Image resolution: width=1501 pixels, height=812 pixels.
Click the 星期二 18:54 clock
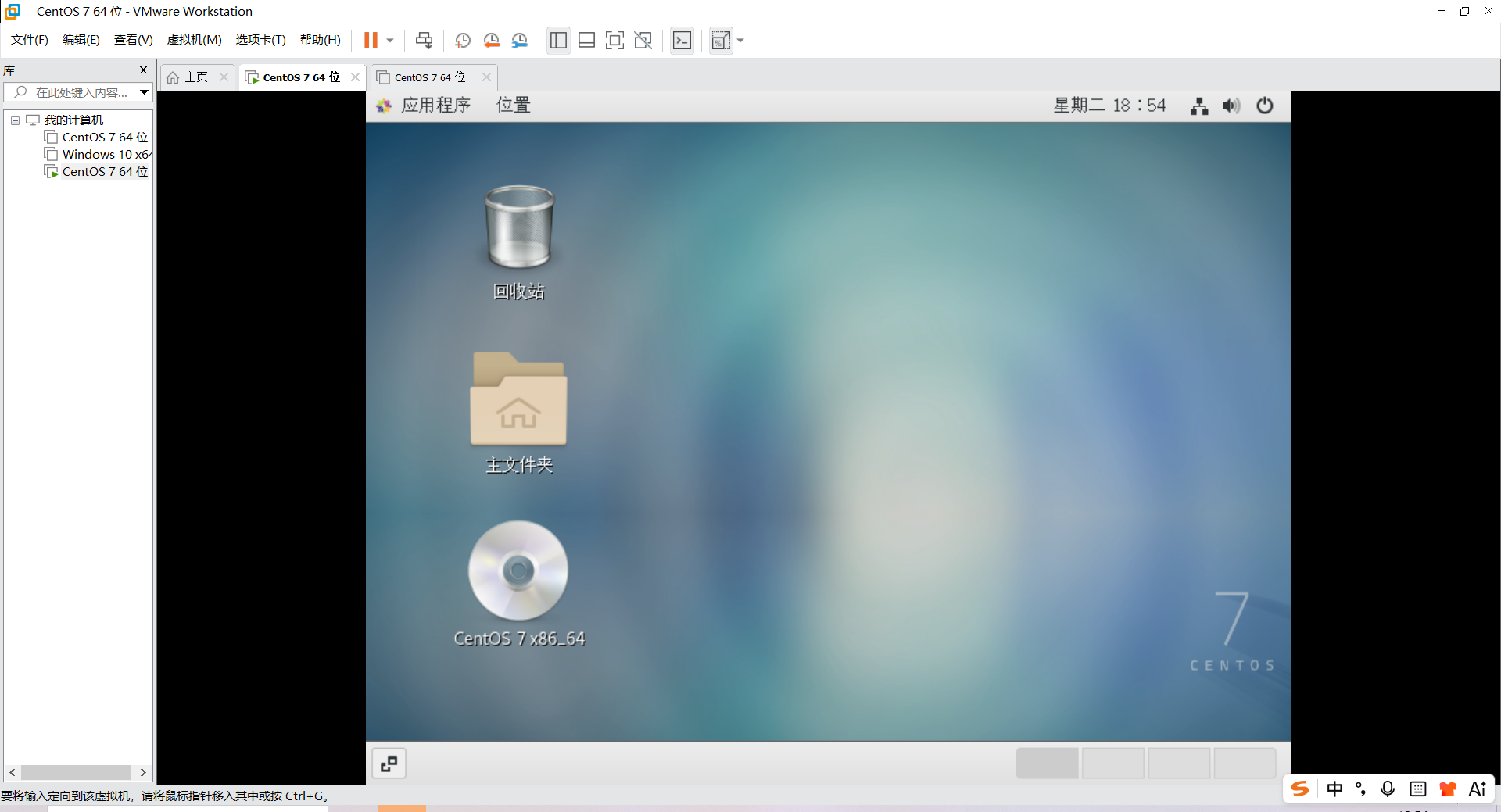click(1109, 106)
